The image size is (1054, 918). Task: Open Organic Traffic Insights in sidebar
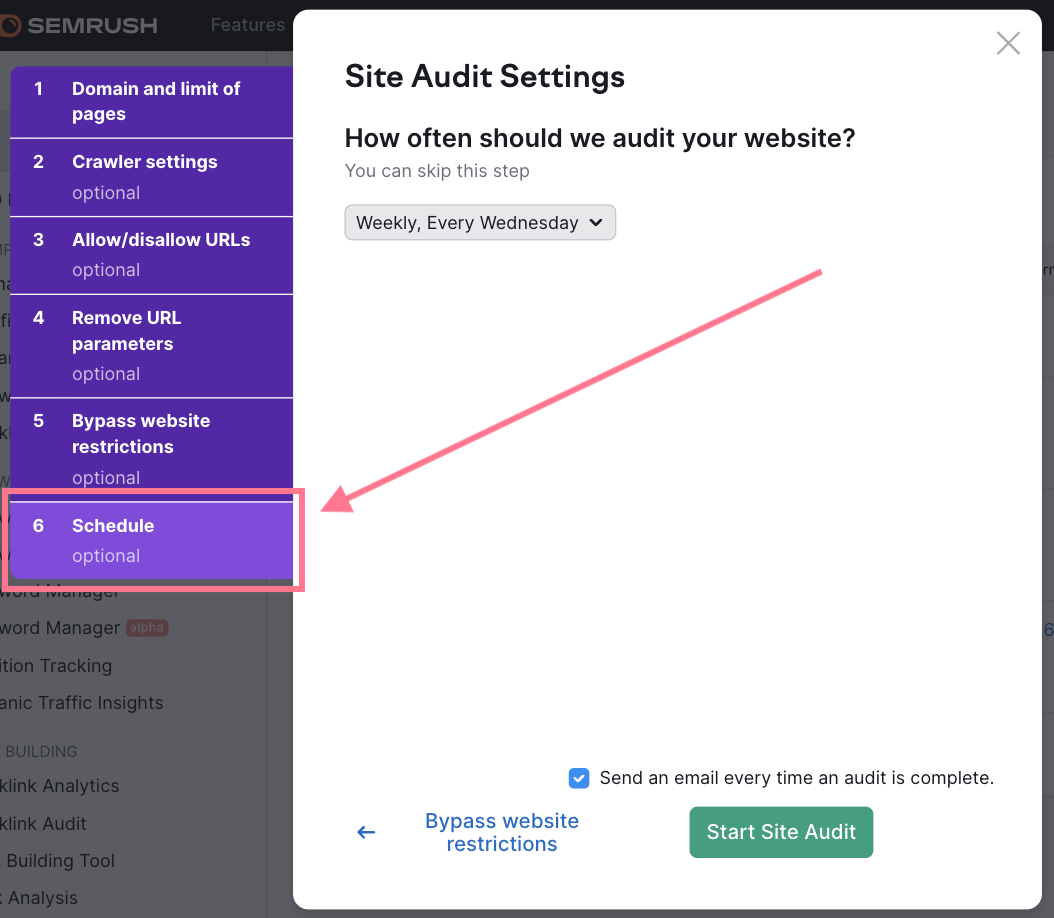pos(81,702)
